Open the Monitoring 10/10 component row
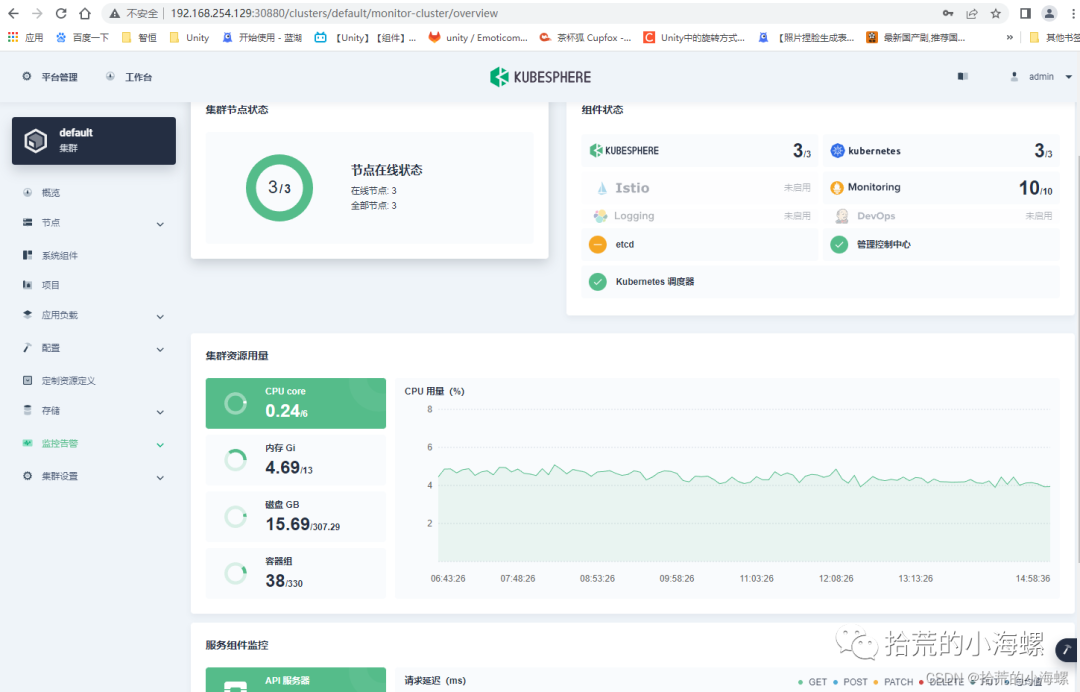 (x=941, y=187)
